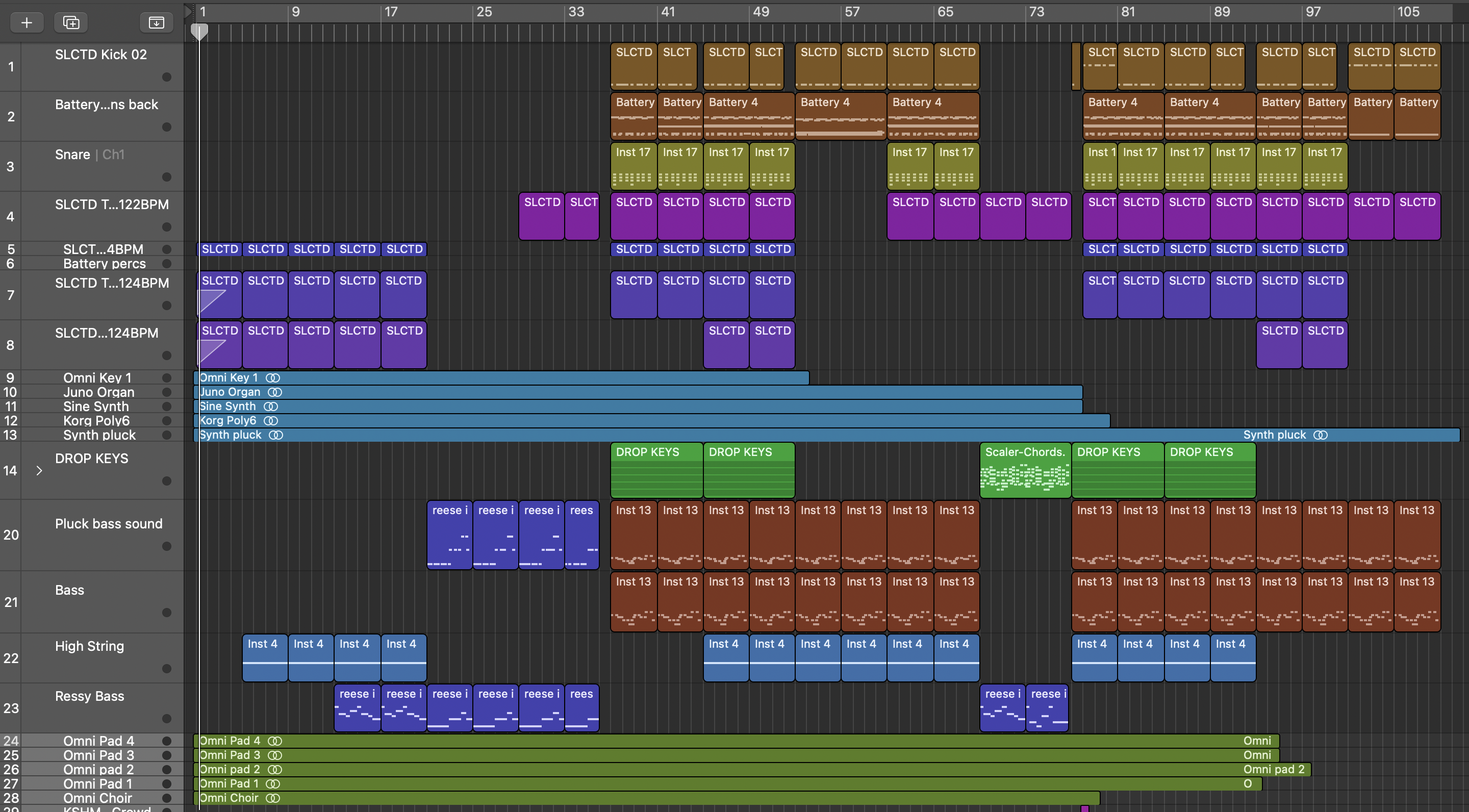The height and width of the screenshot is (812, 1469).
Task: Select the Pluck bass sound track header
Action: [x=108, y=523]
